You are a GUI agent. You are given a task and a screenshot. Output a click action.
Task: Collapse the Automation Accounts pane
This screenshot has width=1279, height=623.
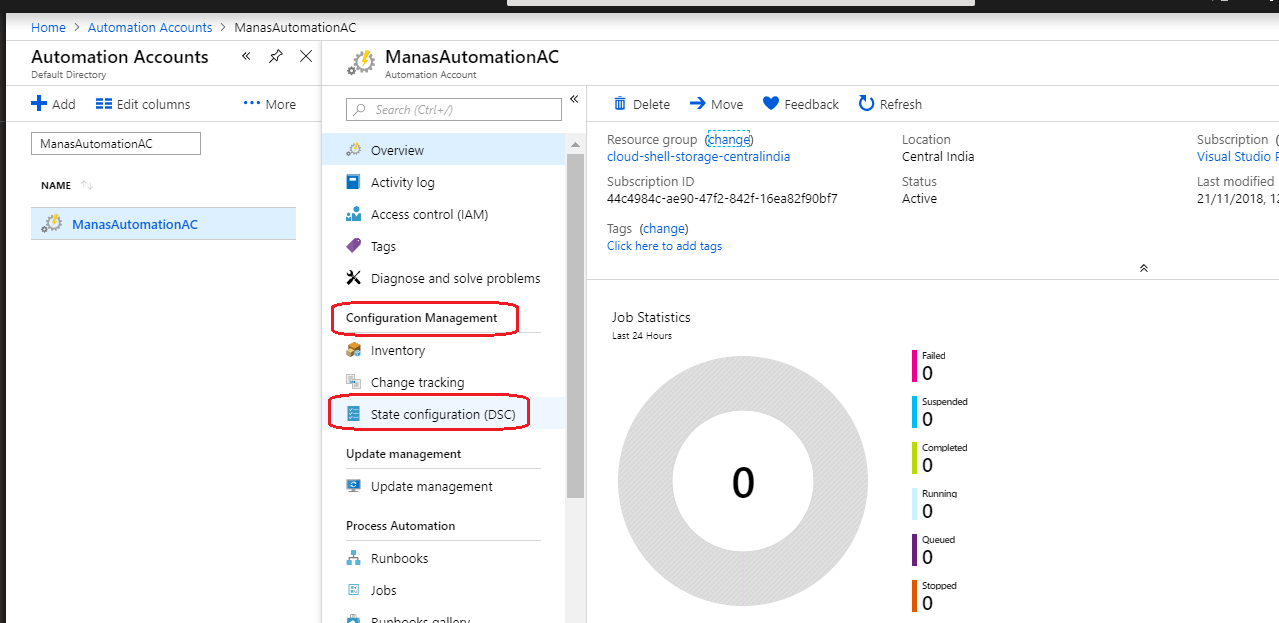pos(246,57)
